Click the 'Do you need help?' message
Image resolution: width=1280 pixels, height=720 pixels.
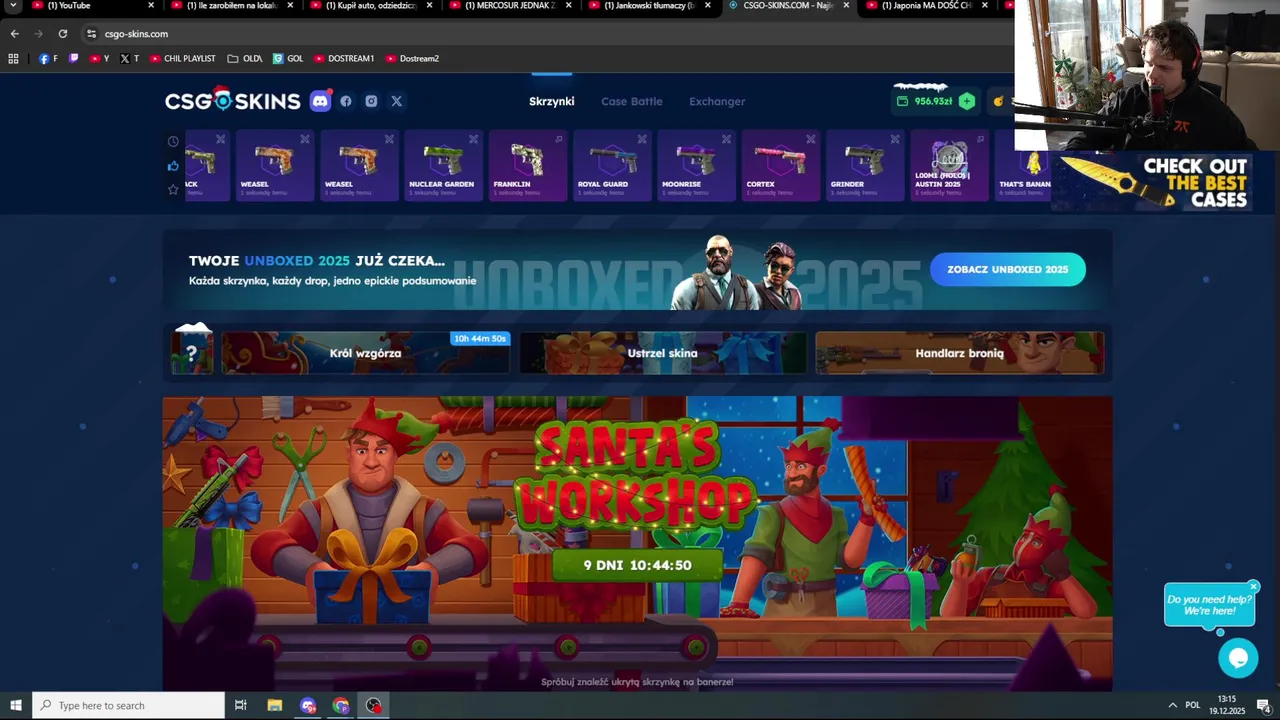pyautogui.click(x=1209, y=605)
